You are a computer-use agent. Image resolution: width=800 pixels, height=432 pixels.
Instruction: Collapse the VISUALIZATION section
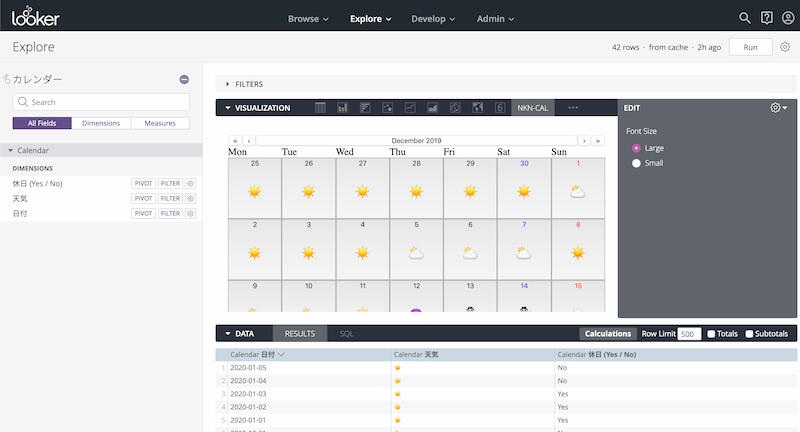pyautogui.click(x=258, y=108)
